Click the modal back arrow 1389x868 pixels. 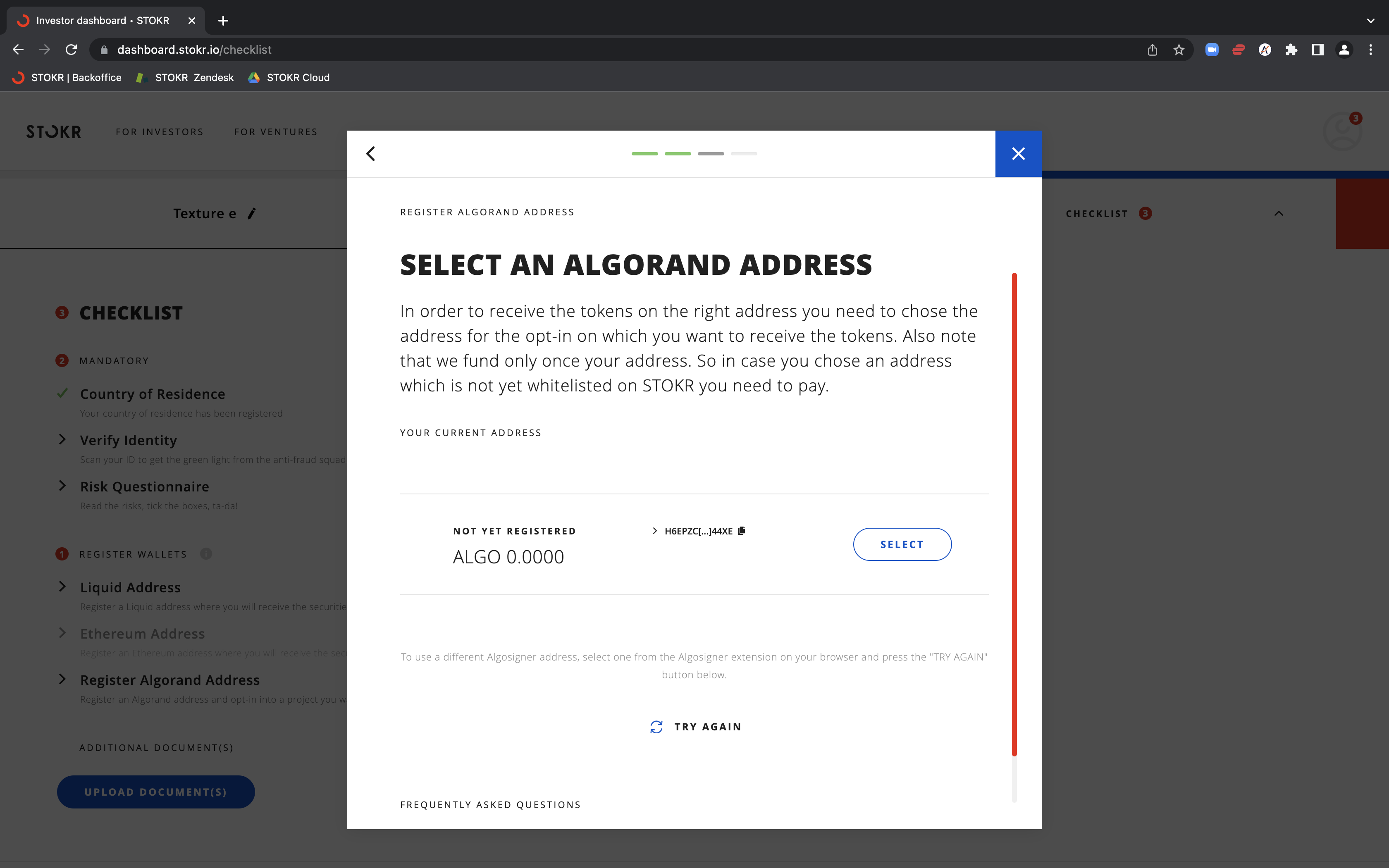click(x=371, y=154)
